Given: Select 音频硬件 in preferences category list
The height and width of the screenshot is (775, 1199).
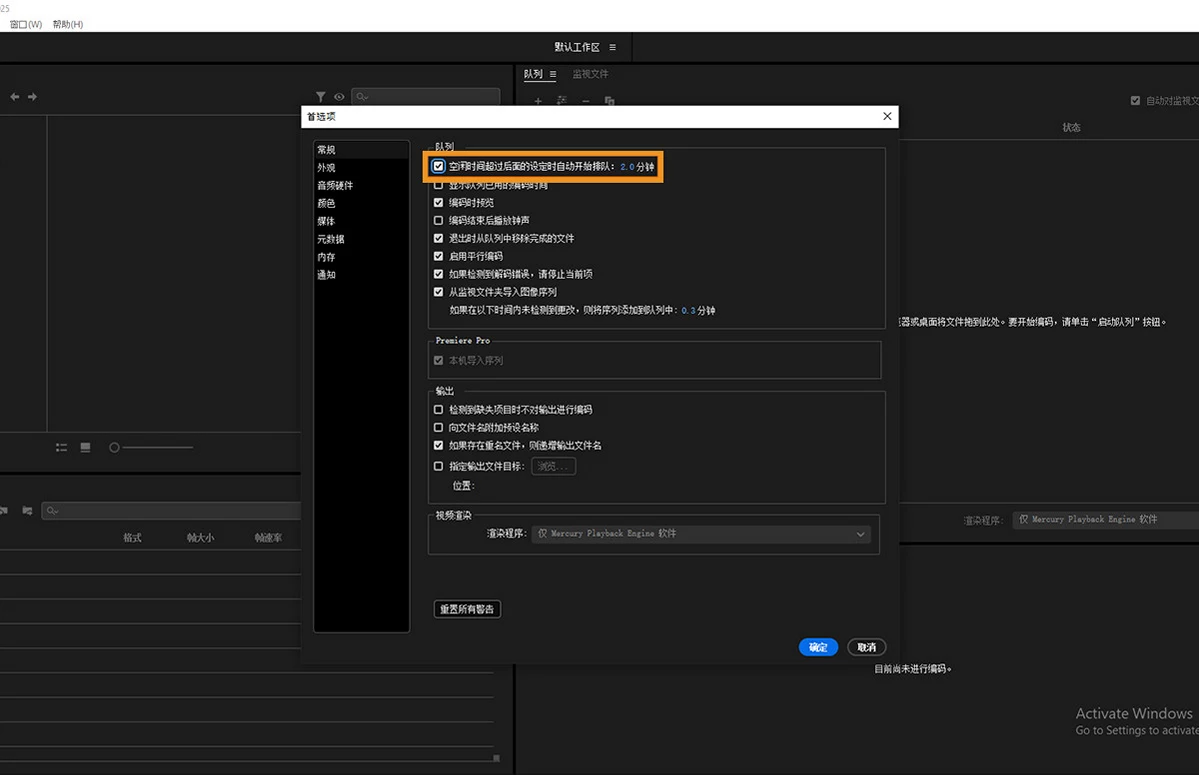Looking at the screenshot, I should coord(362,186).
